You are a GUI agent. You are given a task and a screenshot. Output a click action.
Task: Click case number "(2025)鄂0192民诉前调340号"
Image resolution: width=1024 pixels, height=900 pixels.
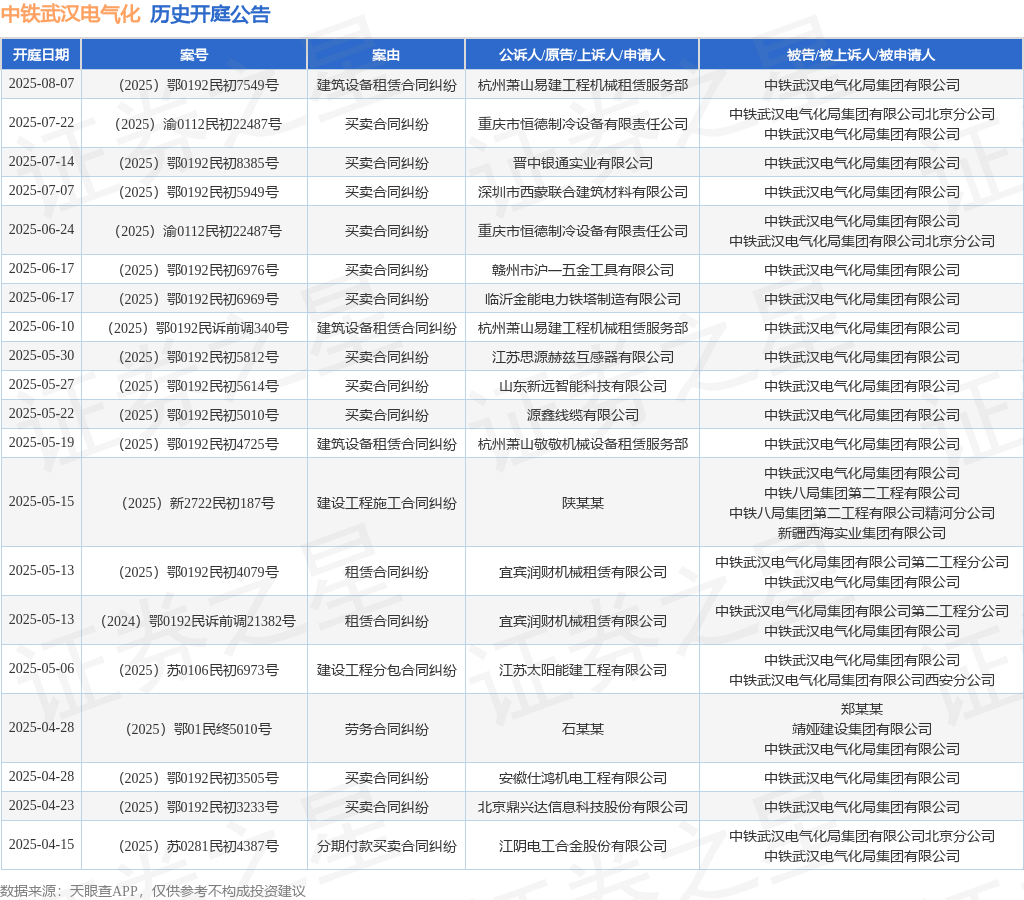click(x=199, y=329)
